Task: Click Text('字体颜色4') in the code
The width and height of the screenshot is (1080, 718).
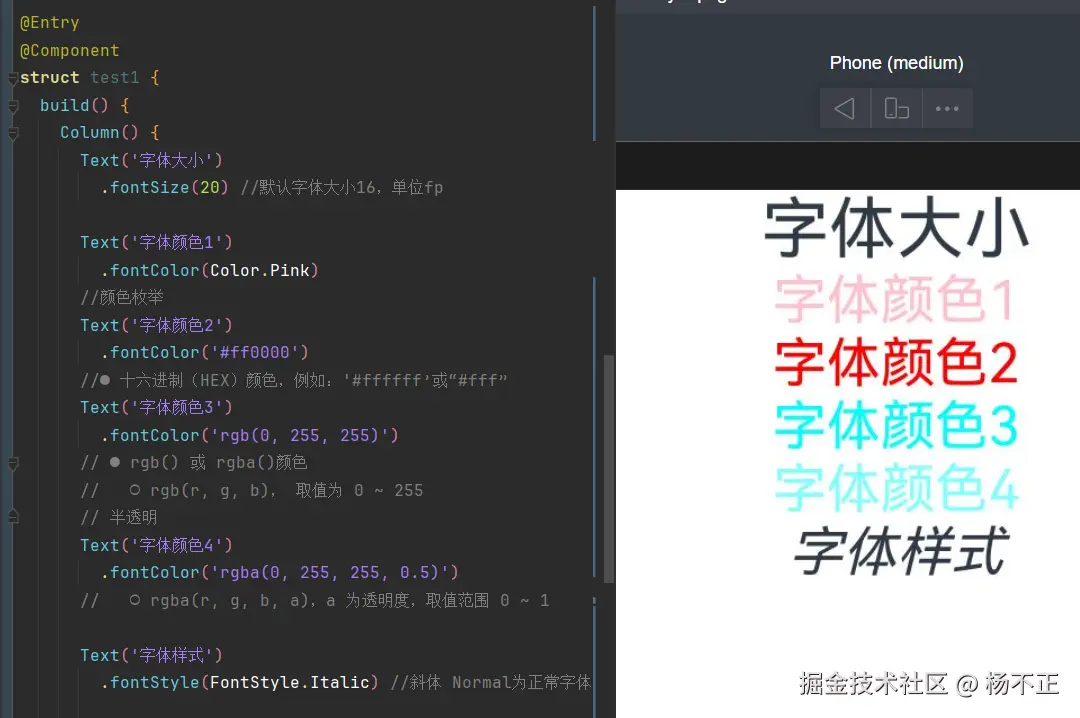Action: click(x=156, y=545)
